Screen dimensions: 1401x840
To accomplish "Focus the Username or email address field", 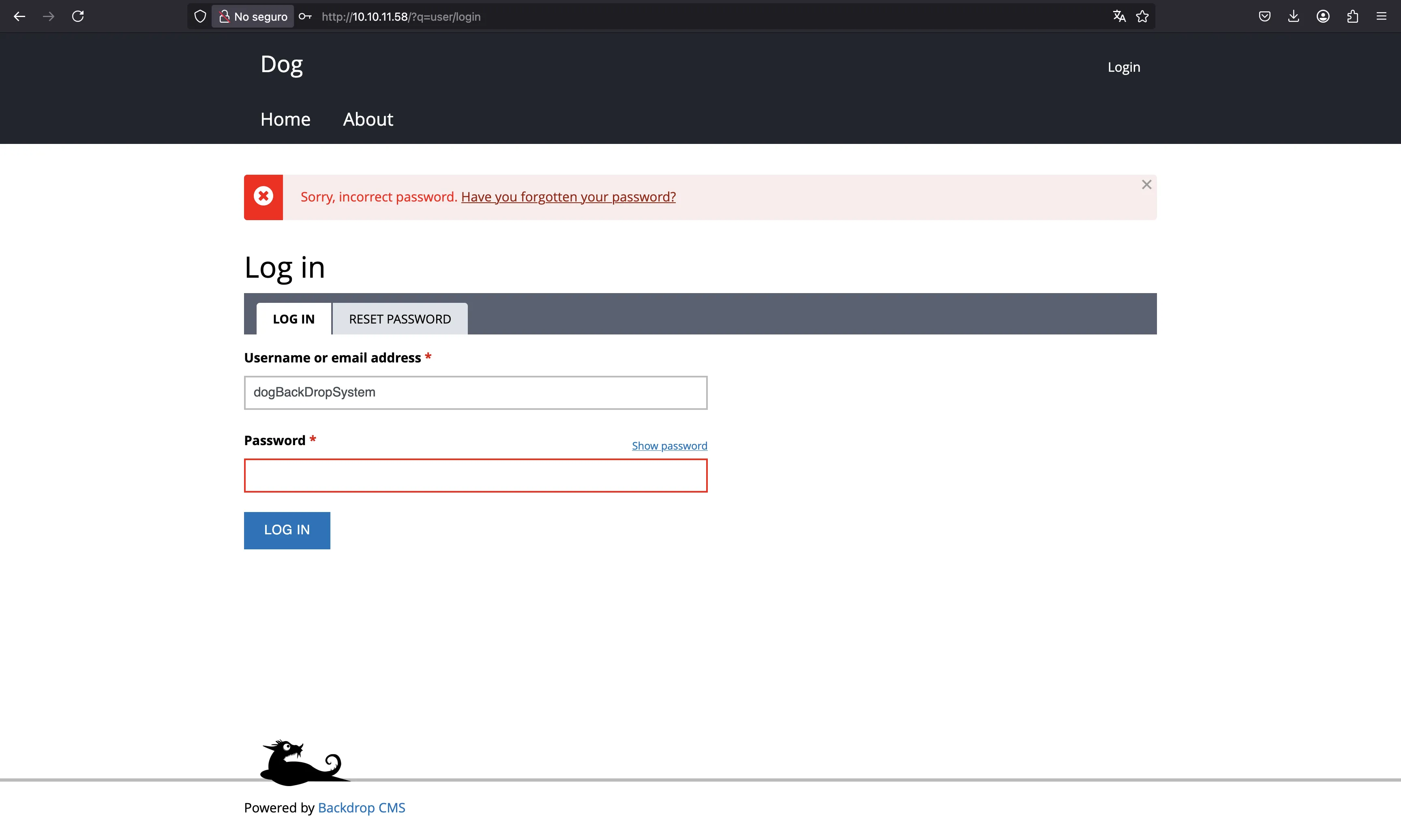I will tap(475, 392).
